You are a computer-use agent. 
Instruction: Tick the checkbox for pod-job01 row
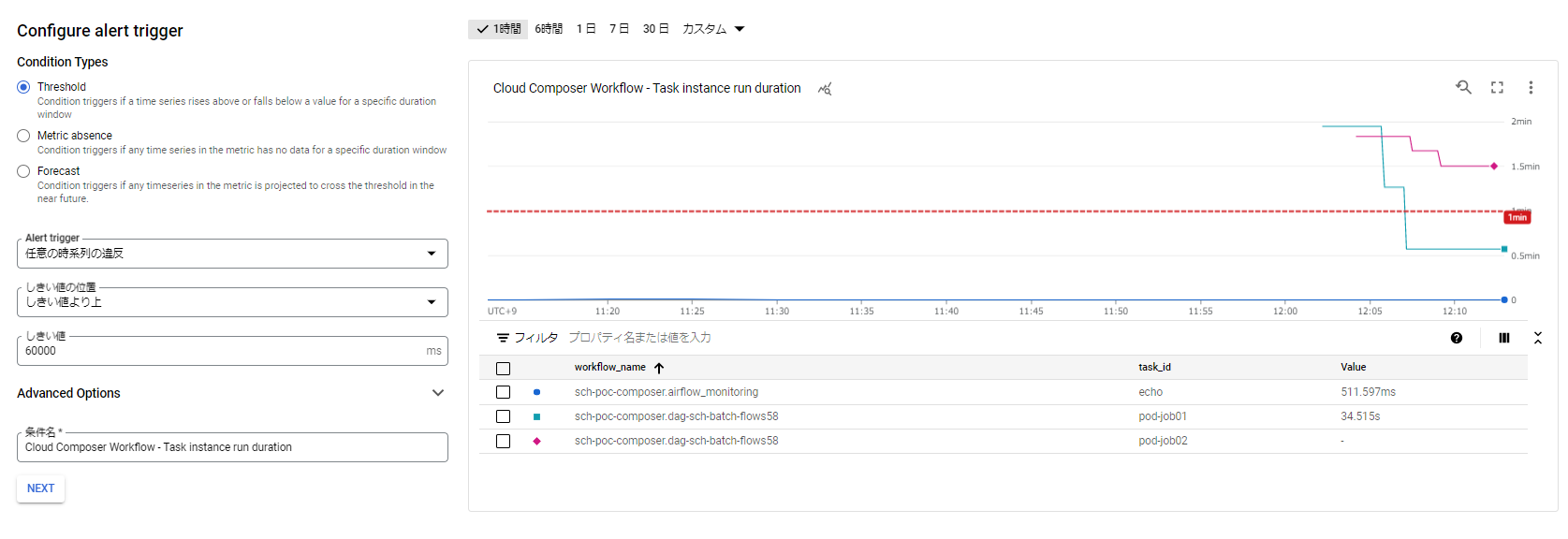click(504, 416)
